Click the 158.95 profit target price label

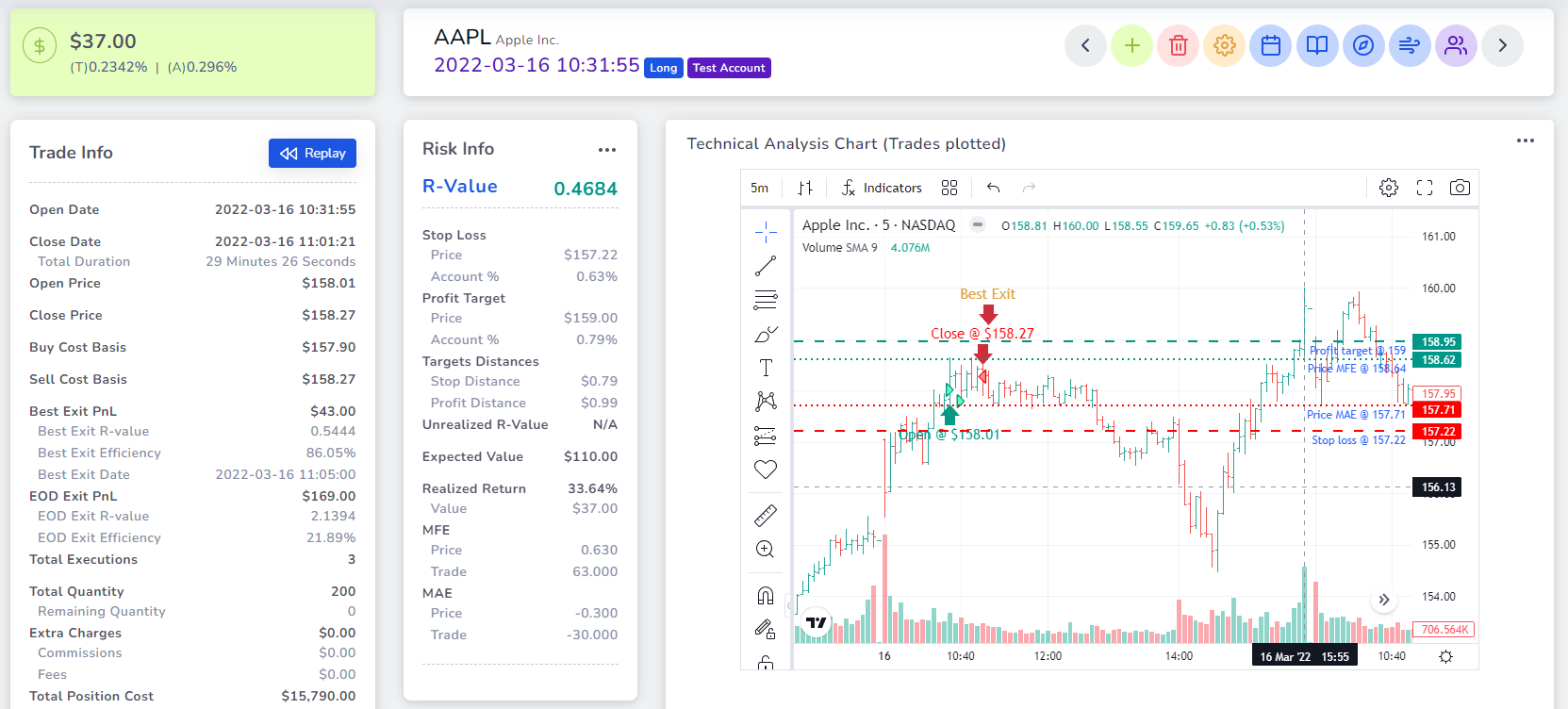1437,342
